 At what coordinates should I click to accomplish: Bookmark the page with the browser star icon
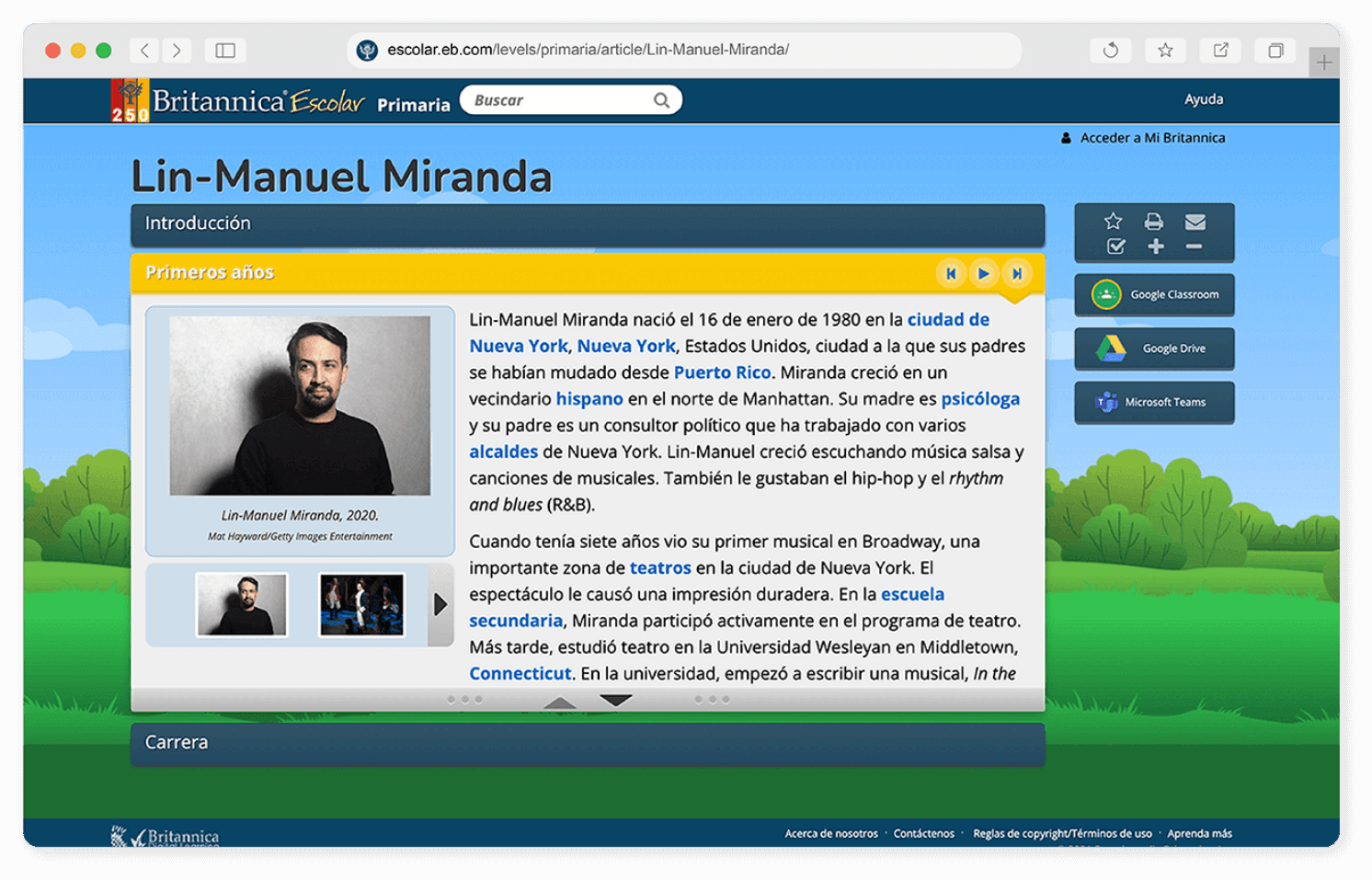tap(1165, 50)
